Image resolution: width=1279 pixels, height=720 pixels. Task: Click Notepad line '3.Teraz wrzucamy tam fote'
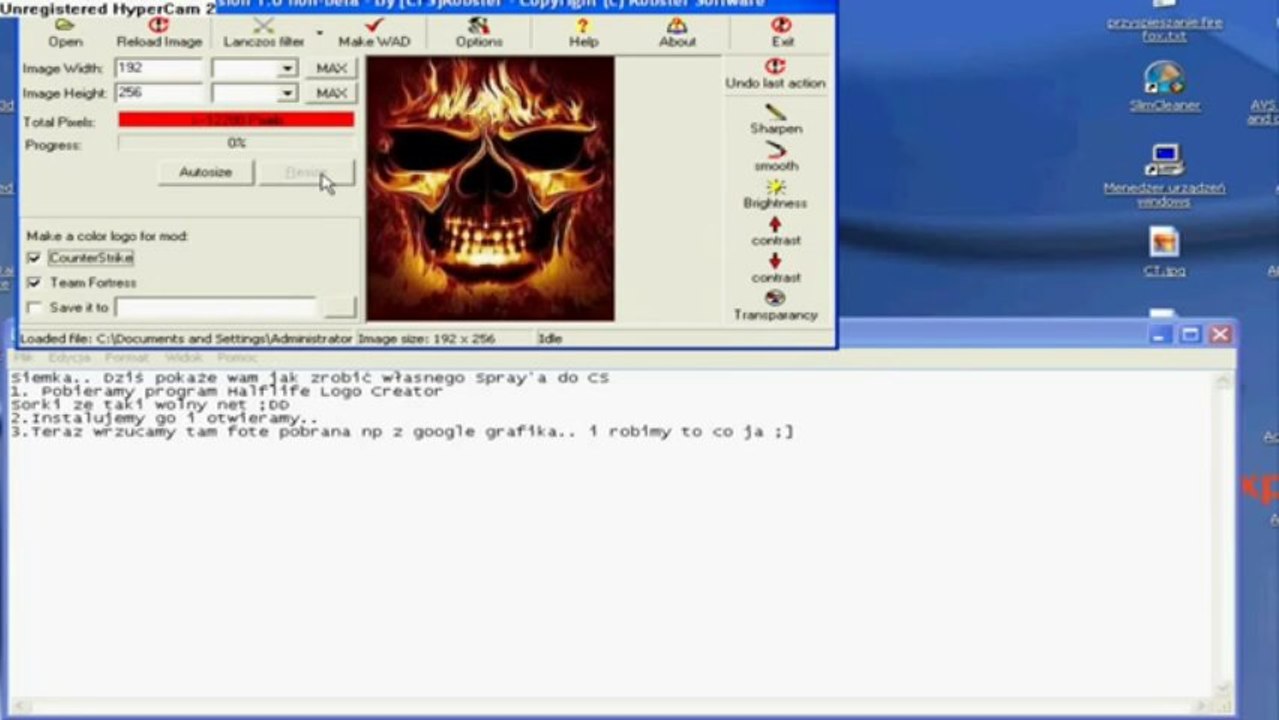tap(402, 433)
